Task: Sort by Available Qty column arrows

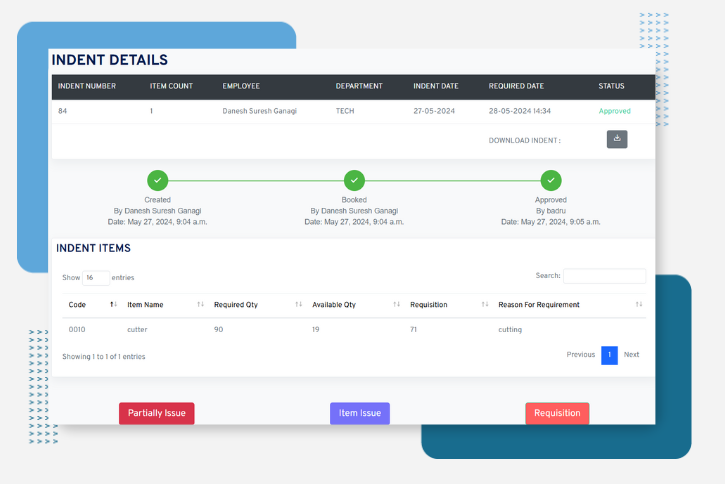Action: [x=397, y=304]
